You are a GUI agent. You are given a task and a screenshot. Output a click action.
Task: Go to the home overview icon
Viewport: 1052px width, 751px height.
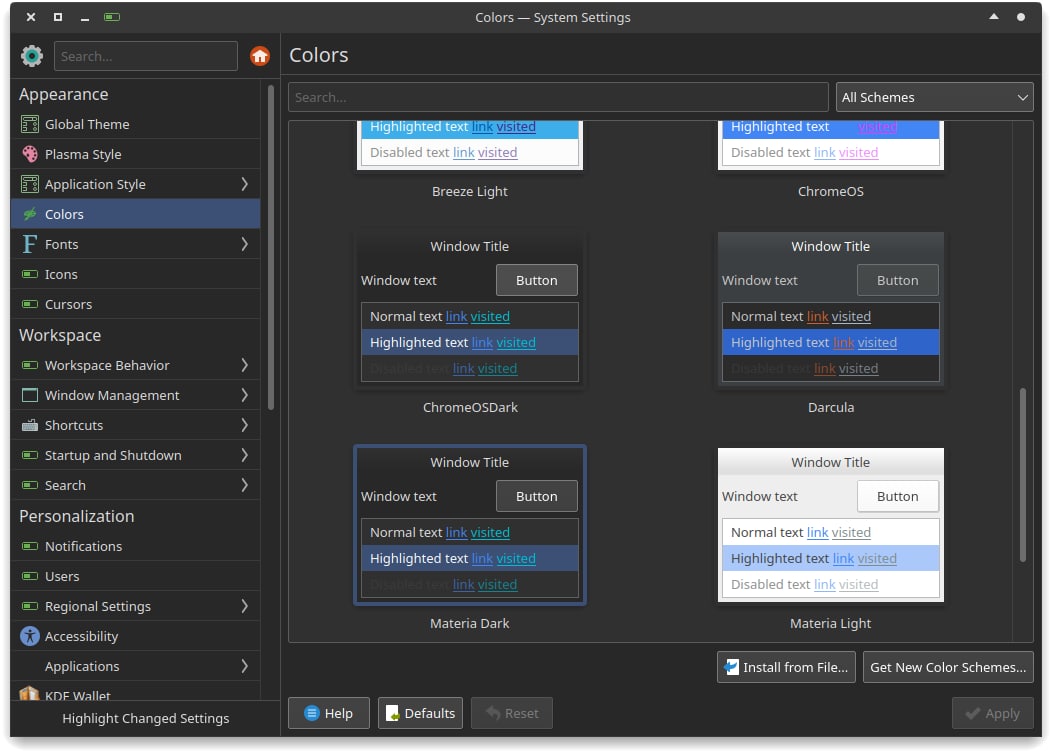pos(260,56)
